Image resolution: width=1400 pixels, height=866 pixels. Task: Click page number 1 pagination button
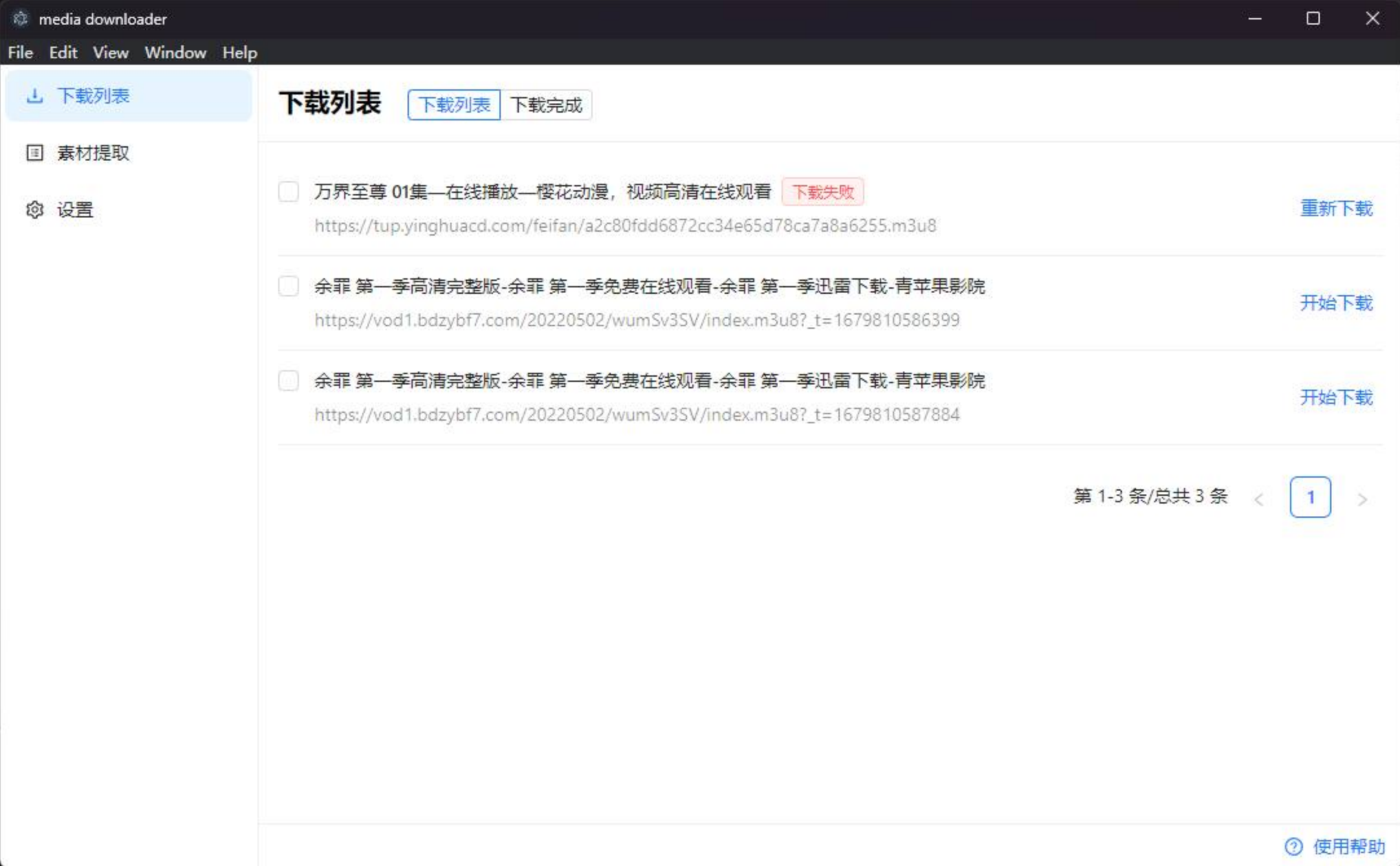click(1310, 497)
